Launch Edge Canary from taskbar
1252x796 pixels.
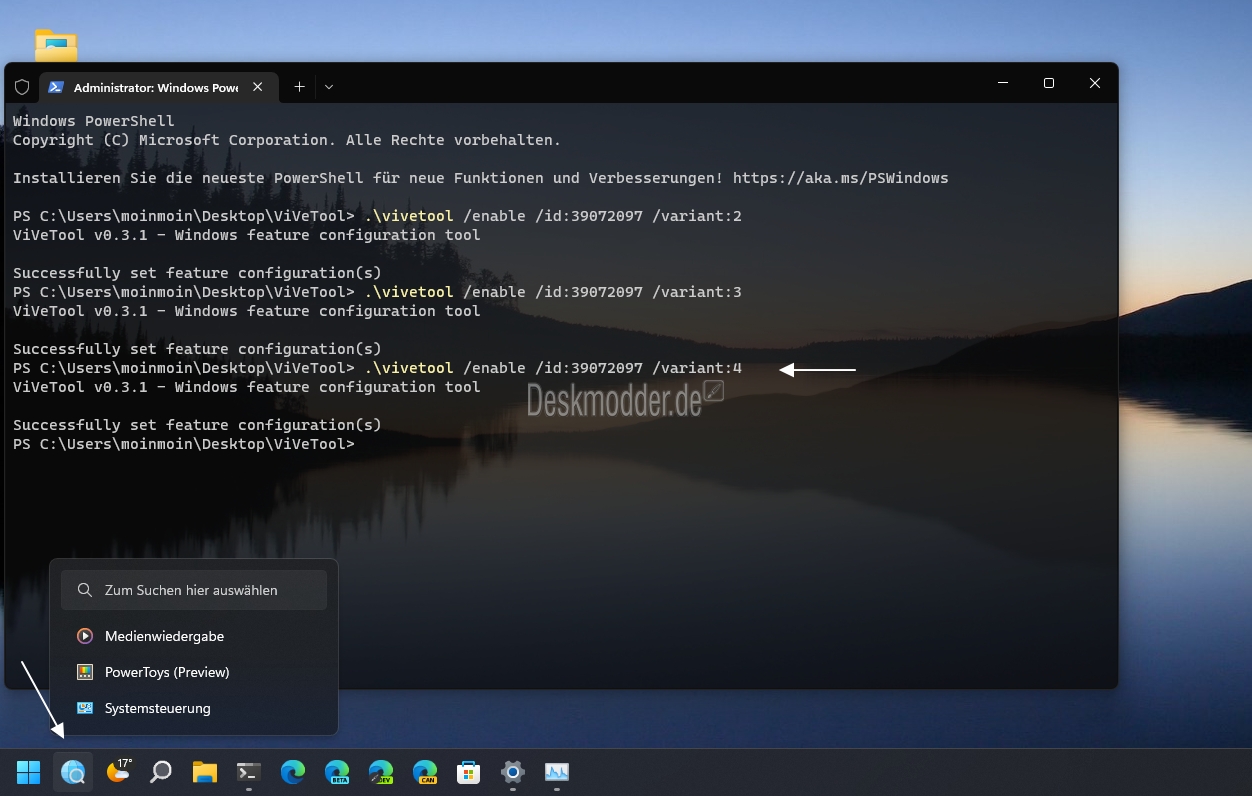[425, 772]
